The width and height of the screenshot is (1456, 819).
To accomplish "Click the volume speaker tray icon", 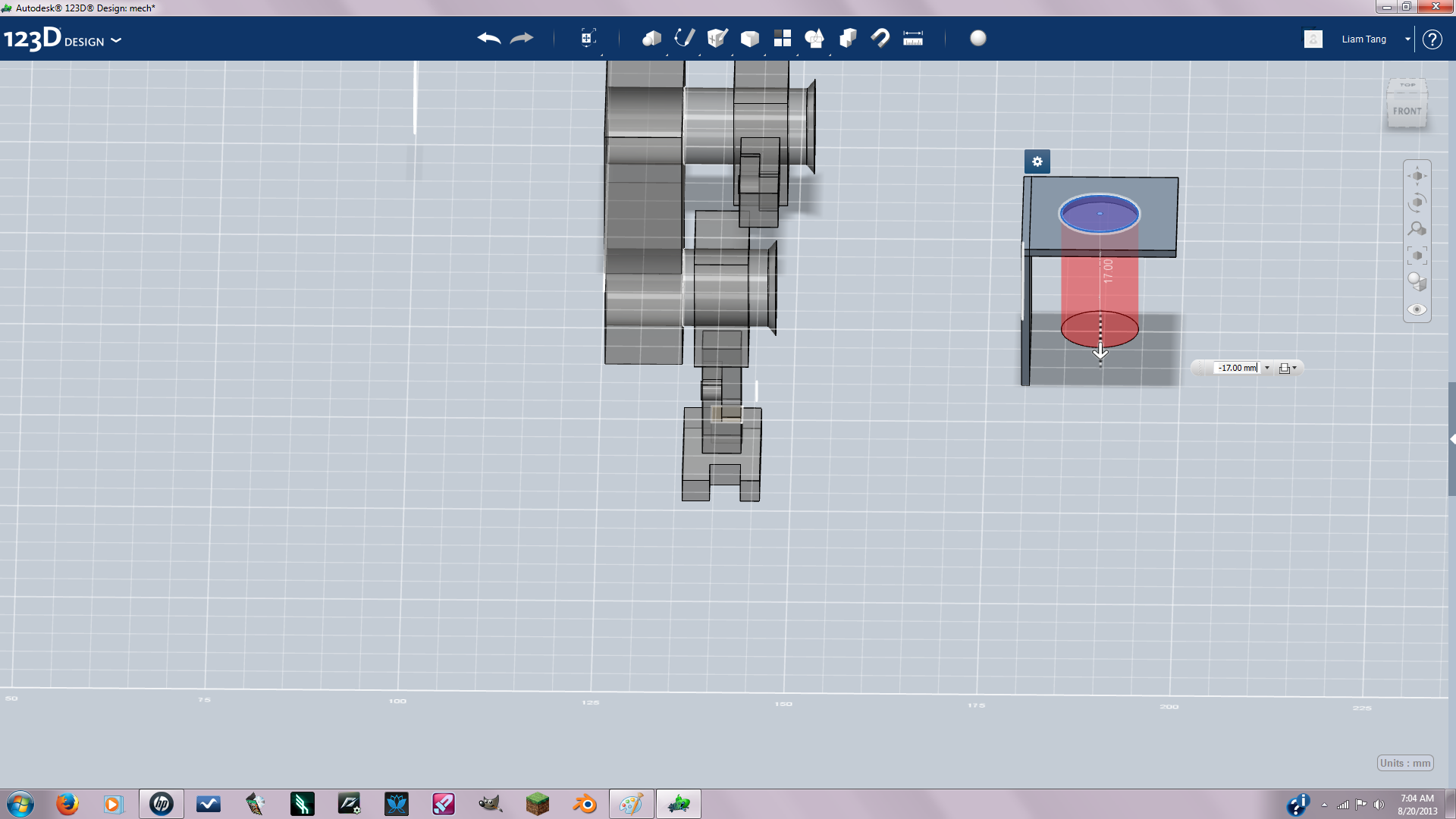I will 1379,805.
